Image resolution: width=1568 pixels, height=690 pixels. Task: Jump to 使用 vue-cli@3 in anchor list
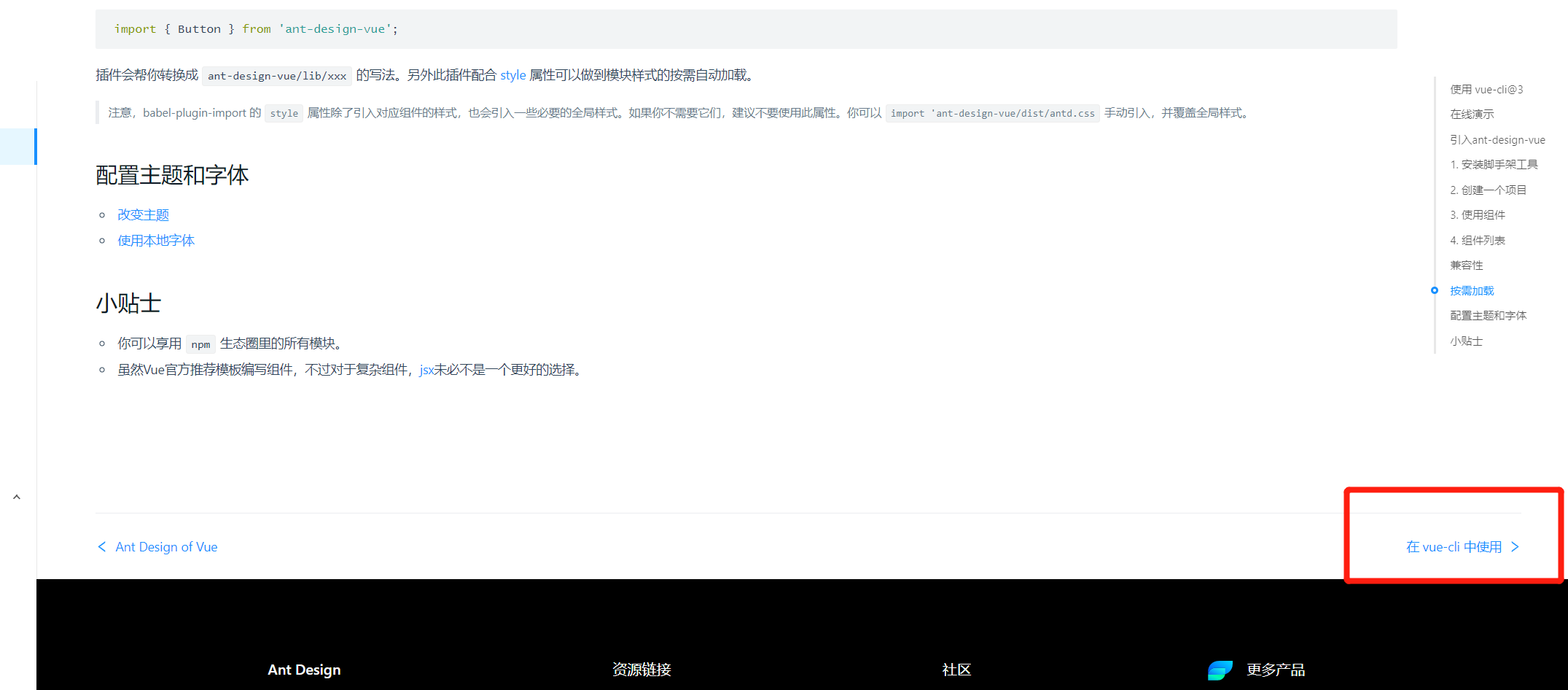pos(1486,89)
